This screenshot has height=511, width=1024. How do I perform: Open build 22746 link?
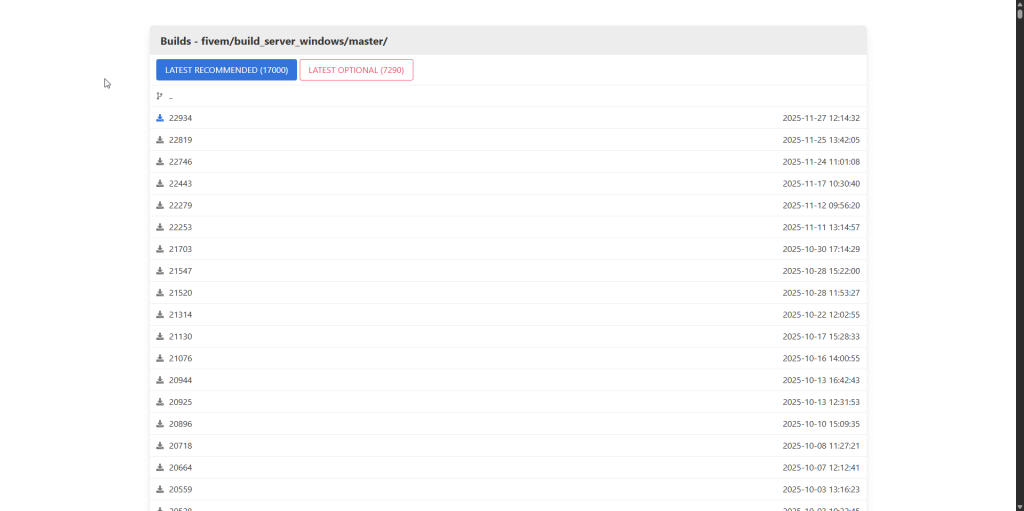pos(180,162)
